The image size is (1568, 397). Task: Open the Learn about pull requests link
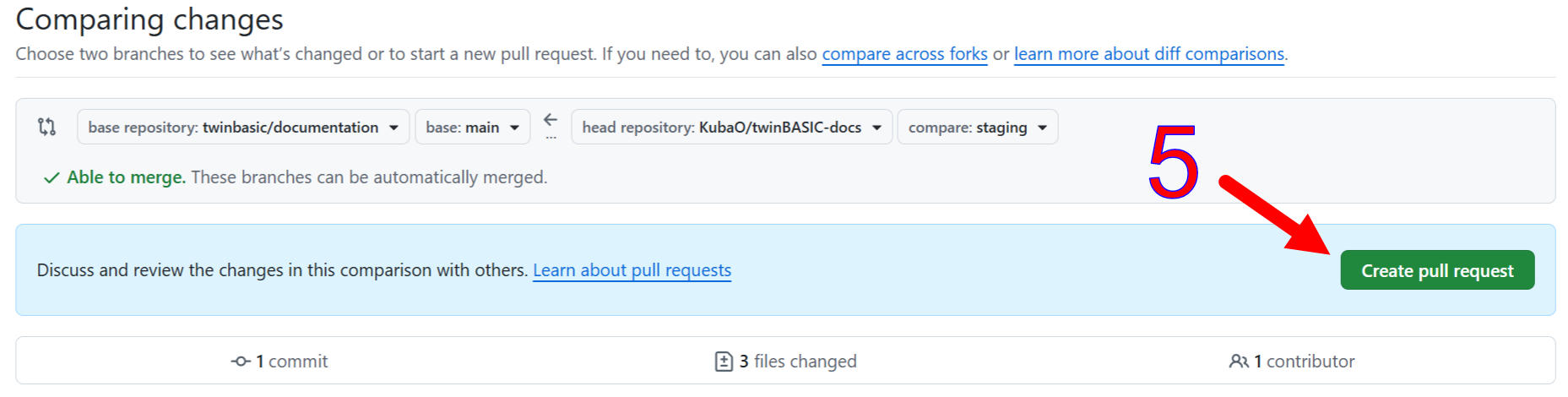[x=632, y=270]
